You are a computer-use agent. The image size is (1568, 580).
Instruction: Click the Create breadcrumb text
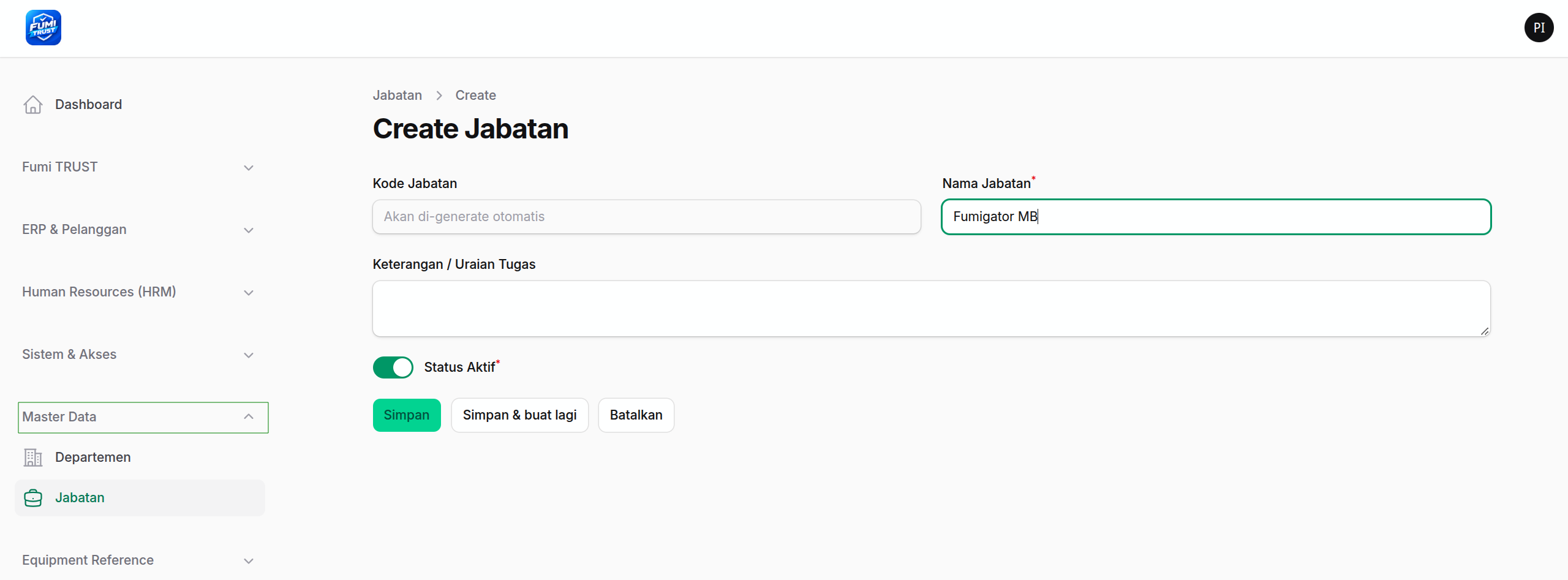point(476,96)
